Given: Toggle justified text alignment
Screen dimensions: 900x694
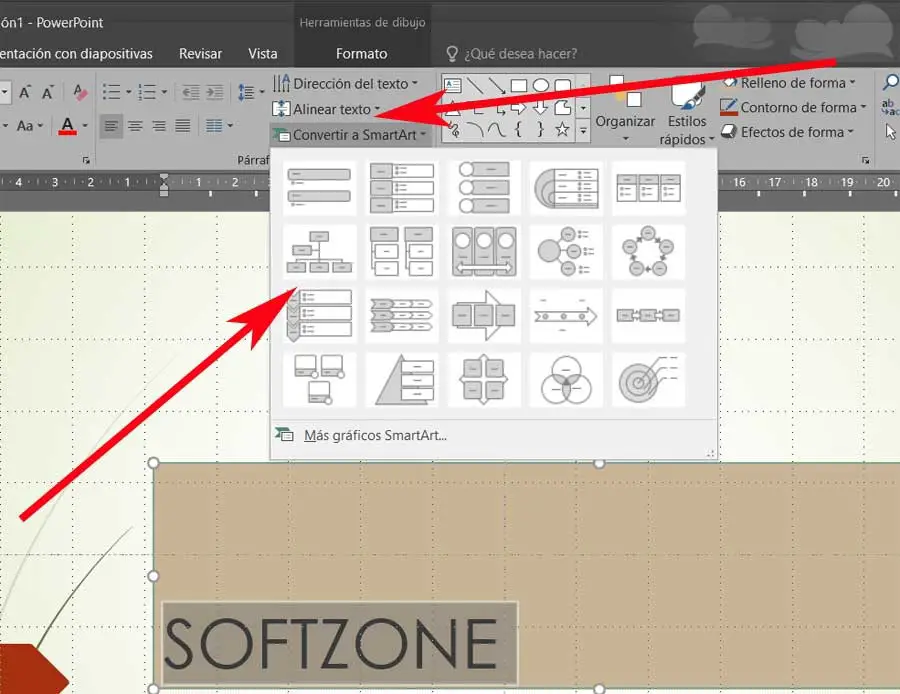Looking at the screenshot, I should 183,126.
